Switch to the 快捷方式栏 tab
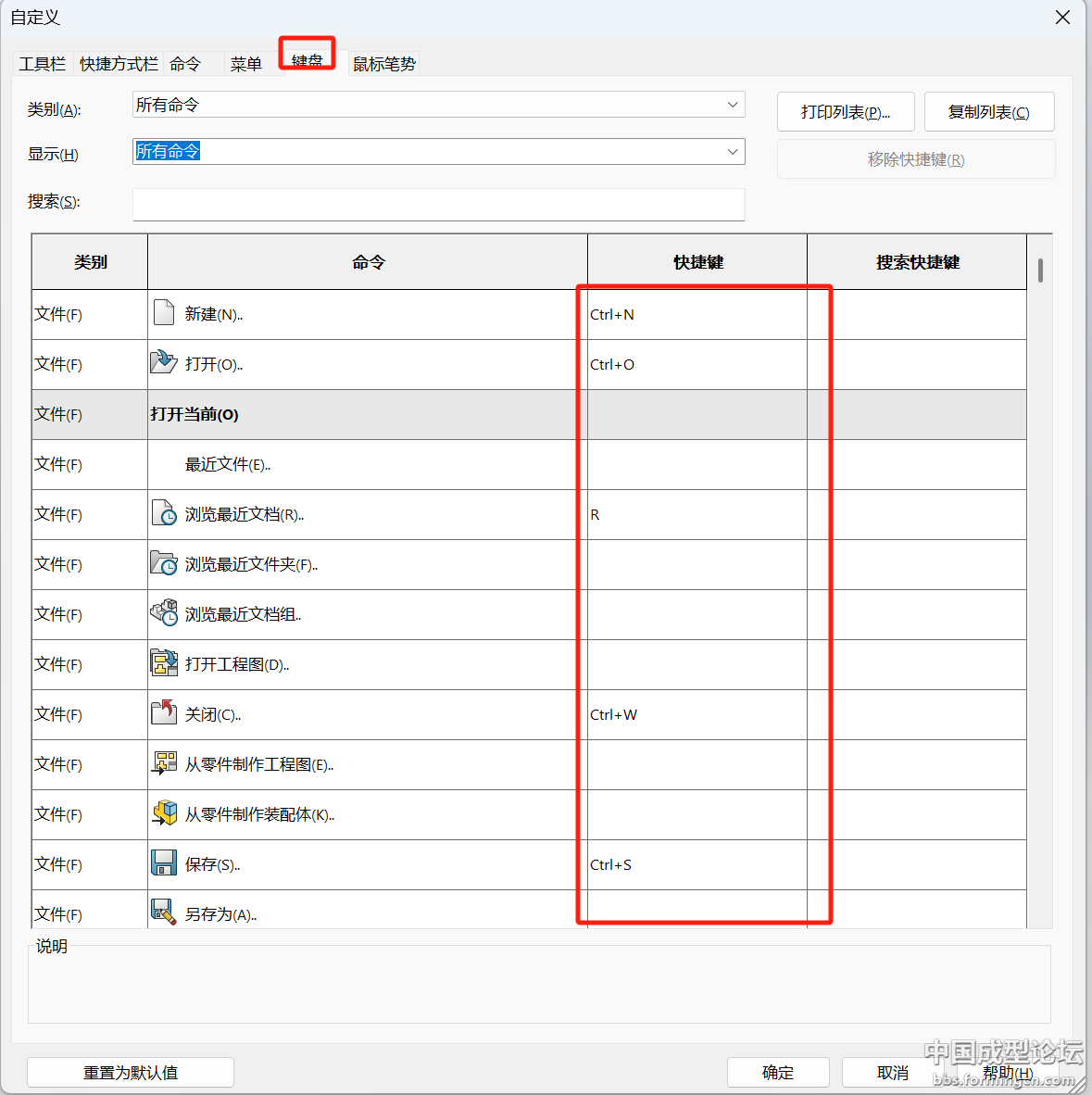The image size is (1092, 1095). pos(119,64)
